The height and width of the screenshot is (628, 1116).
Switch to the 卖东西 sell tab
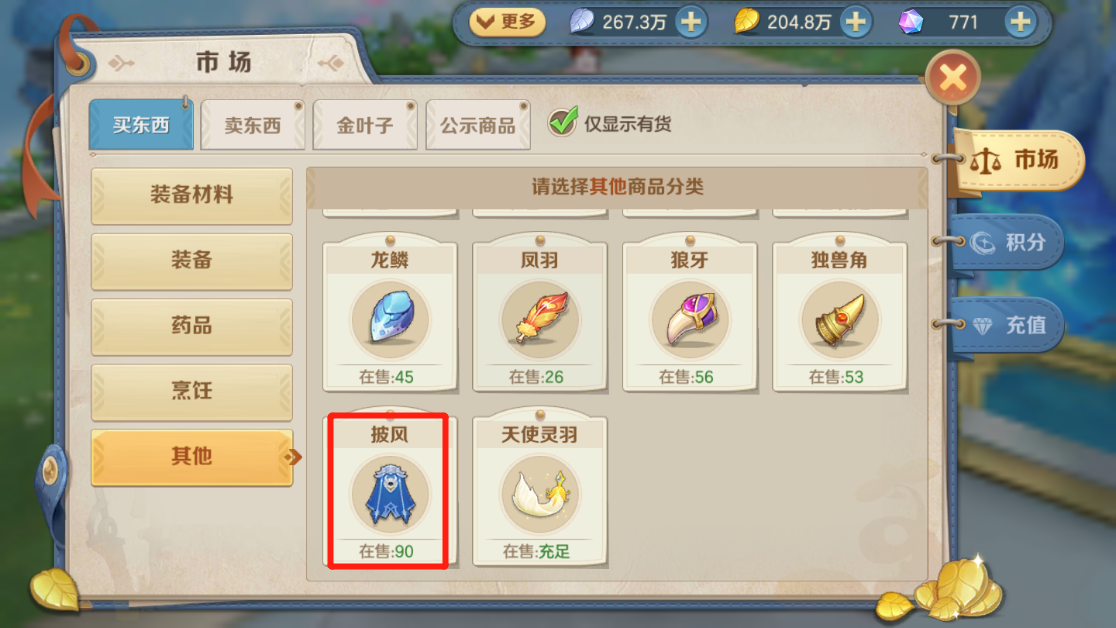(253, 125)
